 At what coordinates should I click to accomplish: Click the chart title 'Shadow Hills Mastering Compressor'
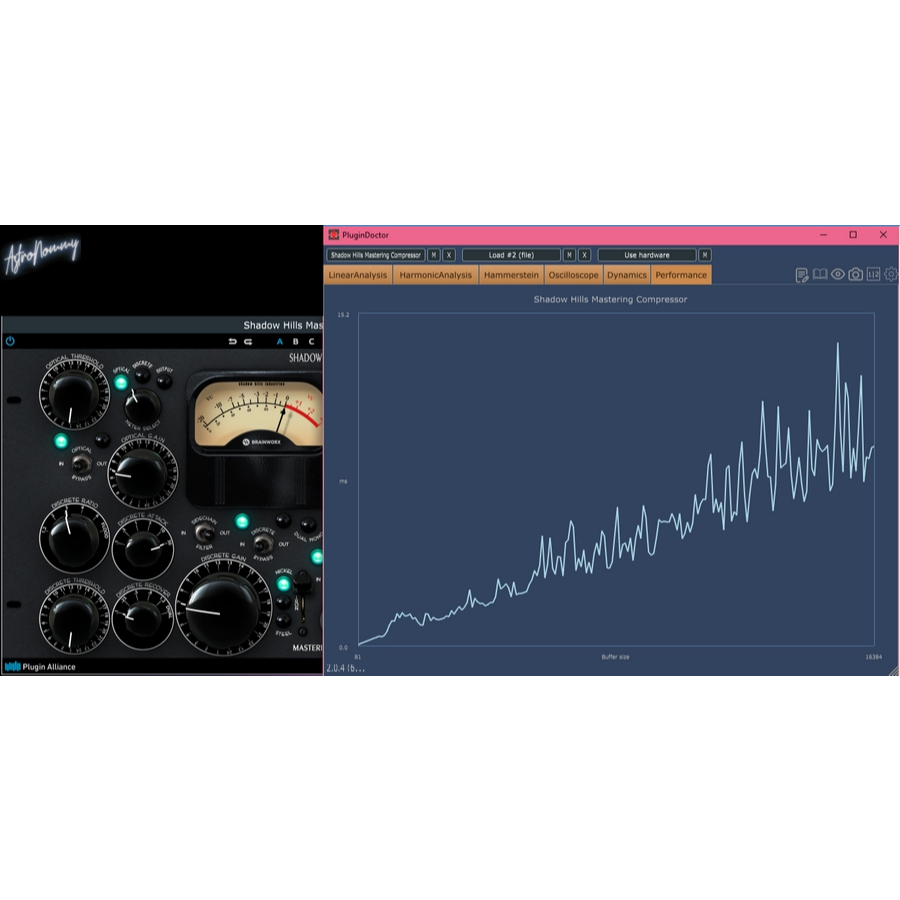[610, 300]
